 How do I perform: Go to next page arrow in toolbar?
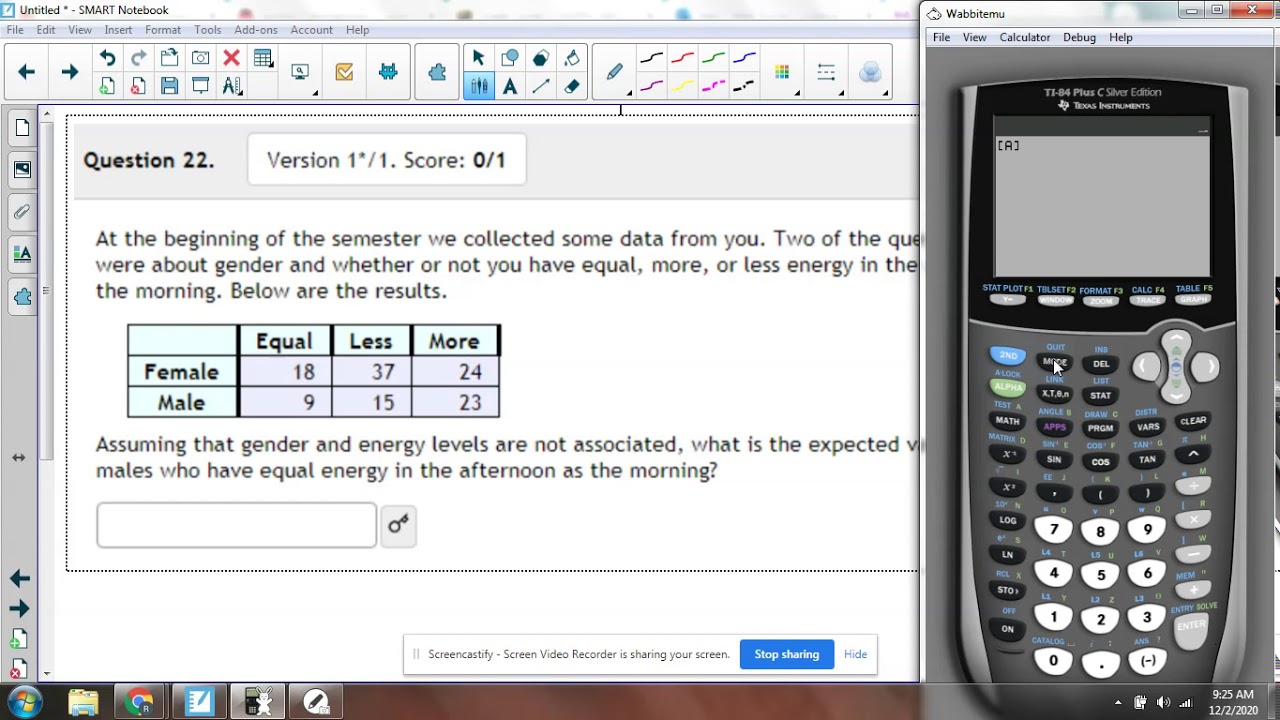click(x=69, y=72)
